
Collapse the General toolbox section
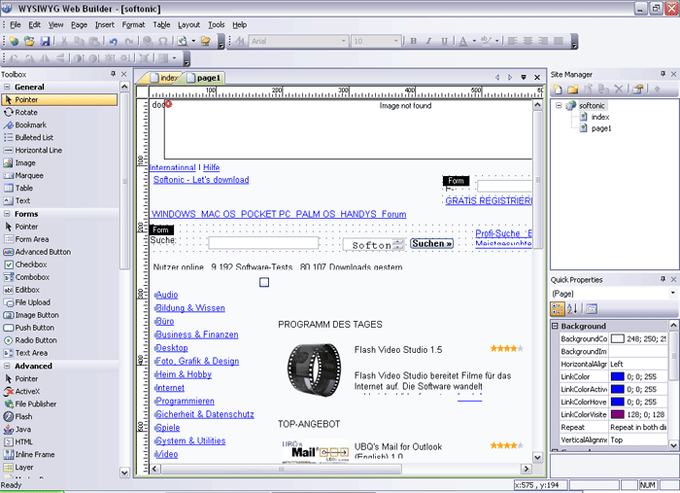coord(7,87)
